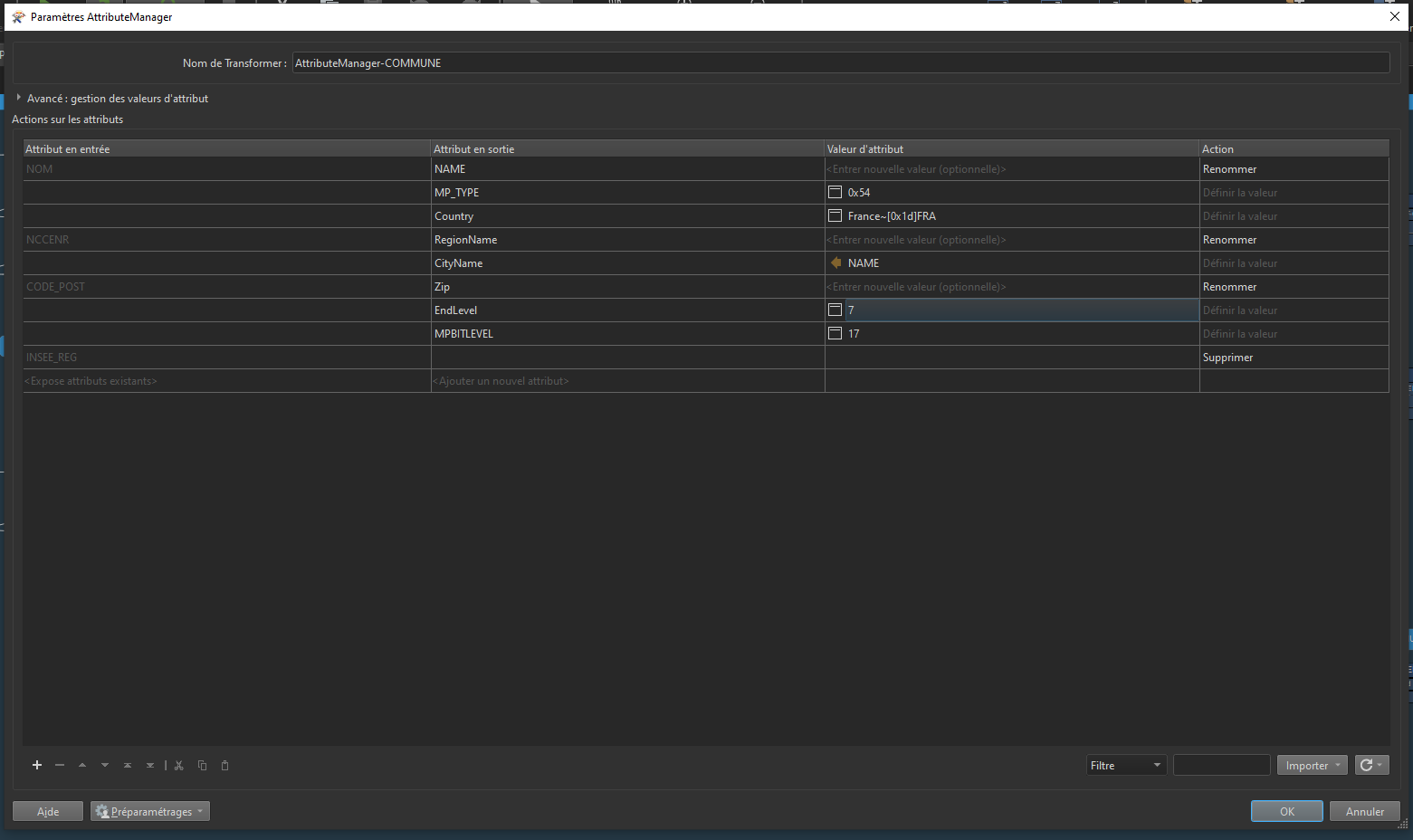Click the MPBITLEVEL value 17

(1022, 334)
